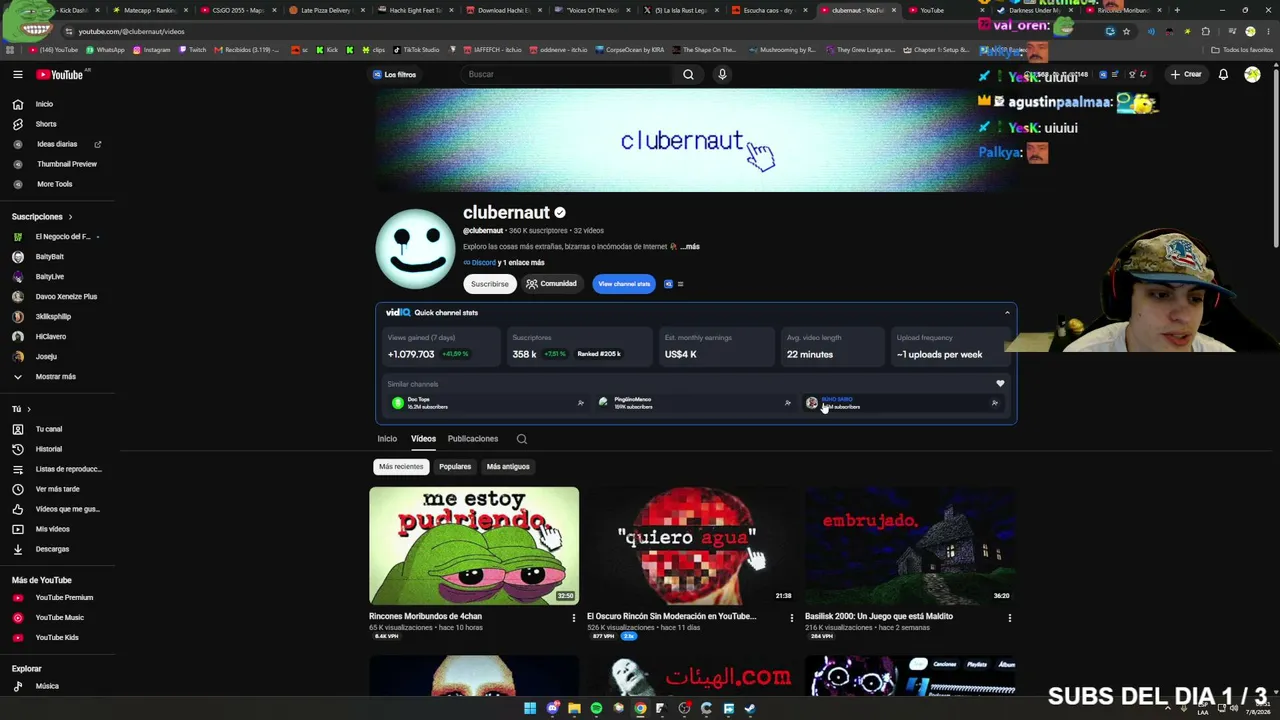Switch to the CS:GO 2055 browser tab

point(236,10)
